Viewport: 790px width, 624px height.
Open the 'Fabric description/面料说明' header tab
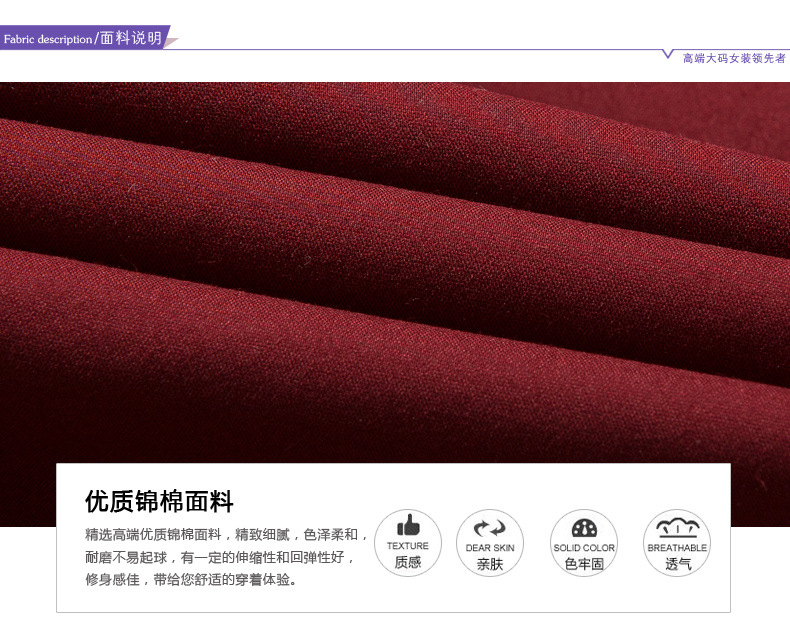pos(84,39)
